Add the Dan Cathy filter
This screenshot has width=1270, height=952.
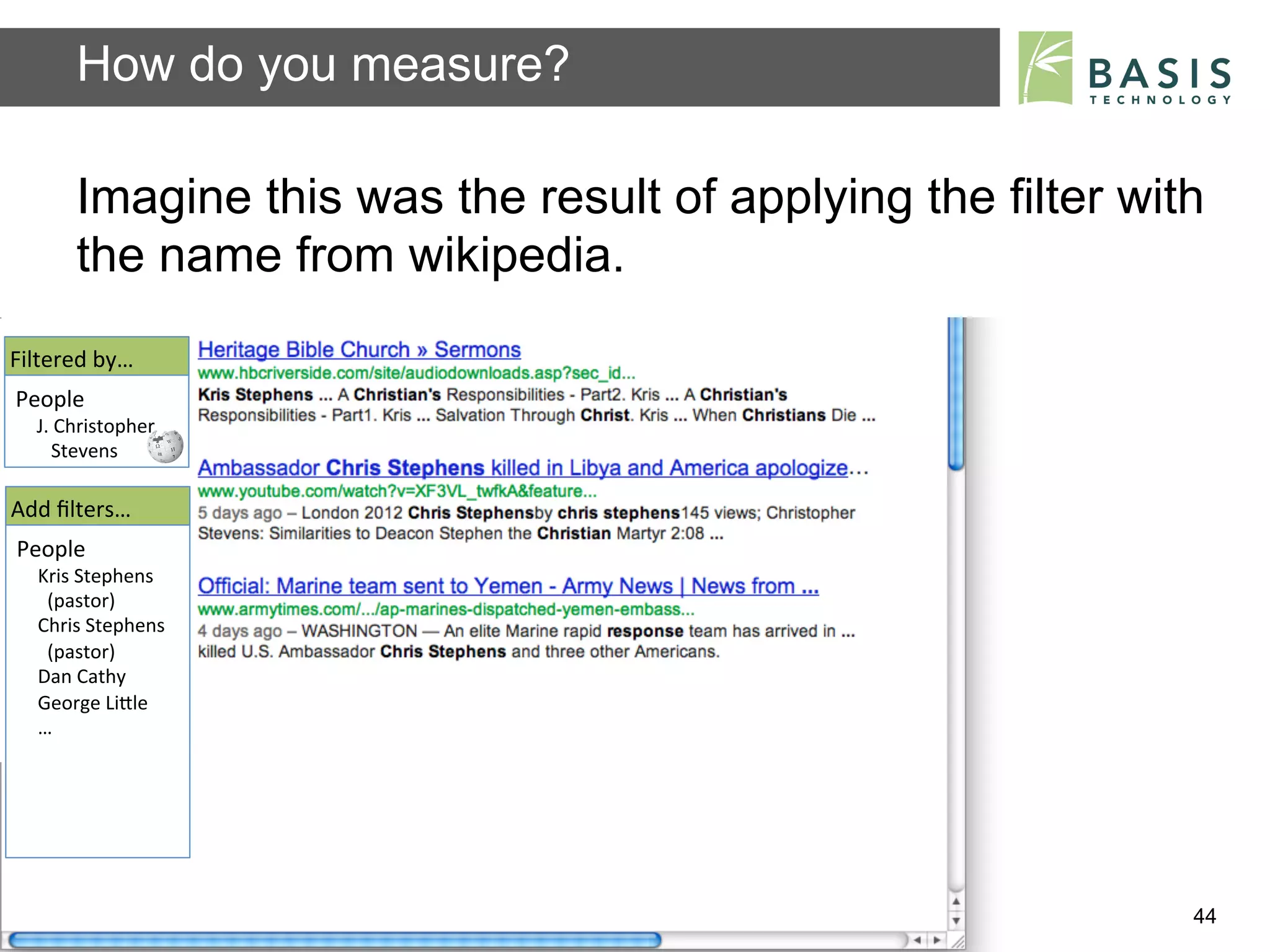pyautogui.click(x=81, y=676)
